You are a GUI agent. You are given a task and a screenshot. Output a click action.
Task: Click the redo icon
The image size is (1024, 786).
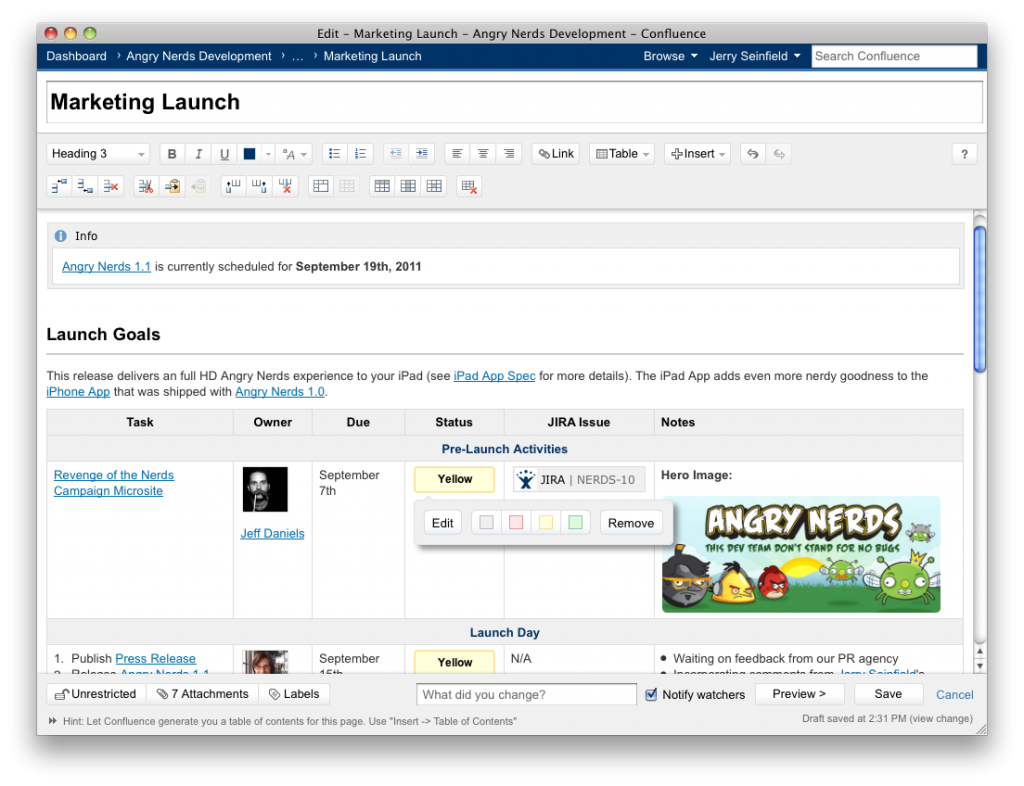[x=779, y=154]
